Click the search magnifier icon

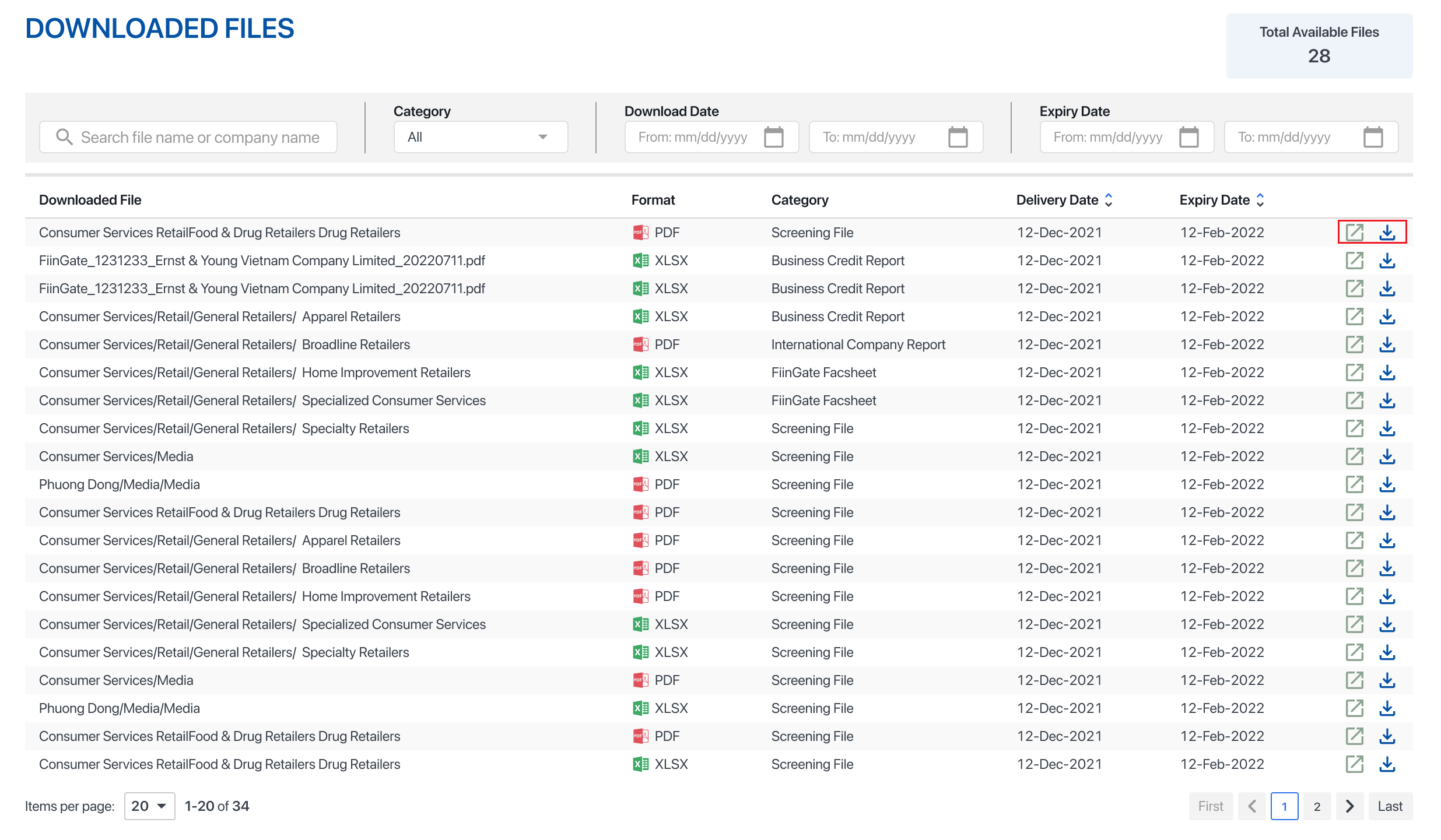coord(64,138)
